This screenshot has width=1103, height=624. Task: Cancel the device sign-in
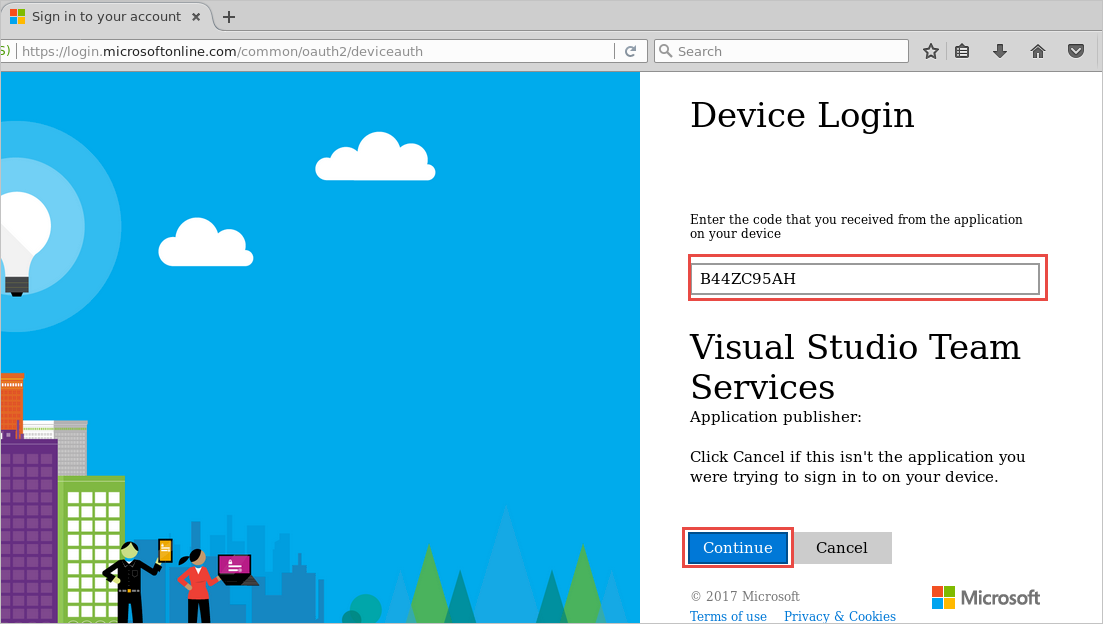(842, 547)
